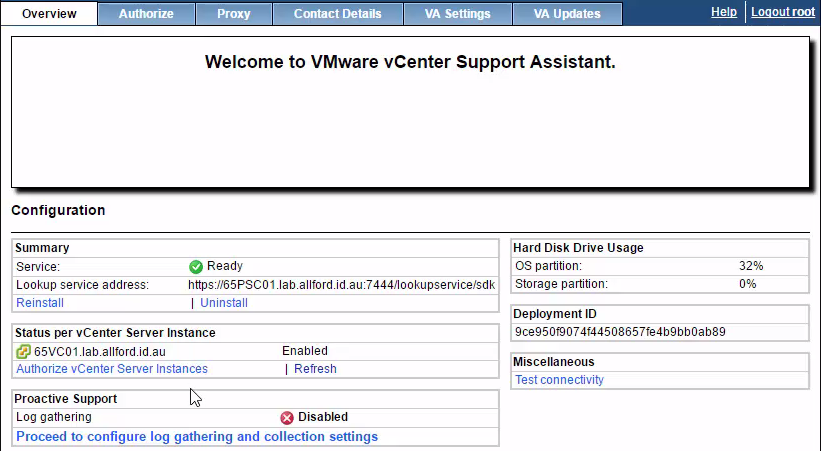The image size is (821, 451).
Task: Open the VA Settings tab
Action: pyautogui.click(x=458, y=14)
